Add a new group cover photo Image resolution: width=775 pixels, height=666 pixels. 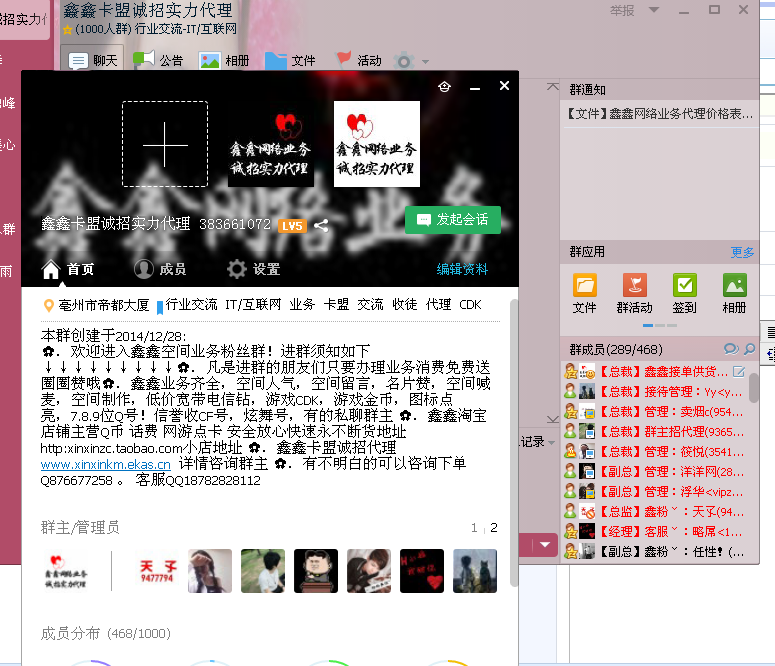(165, 144)
